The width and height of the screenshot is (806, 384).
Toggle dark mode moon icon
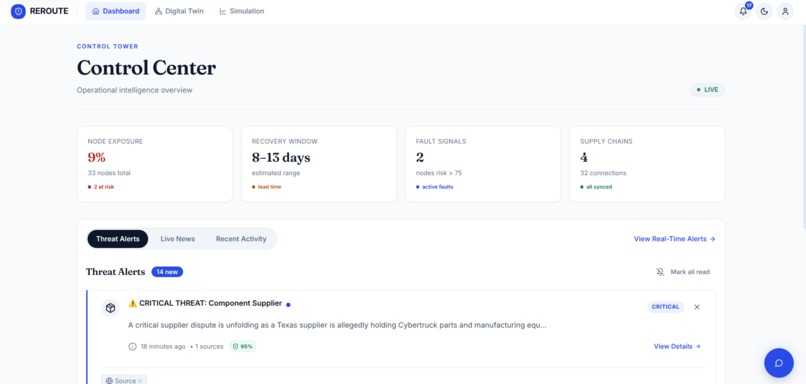764,11
